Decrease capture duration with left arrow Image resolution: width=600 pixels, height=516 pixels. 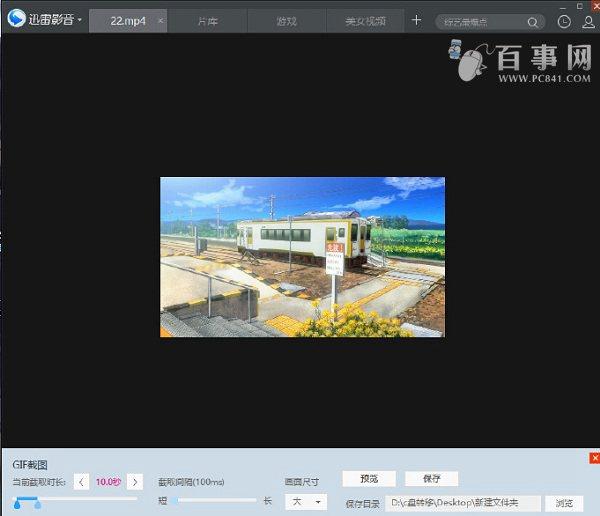[x=81, y=482]
